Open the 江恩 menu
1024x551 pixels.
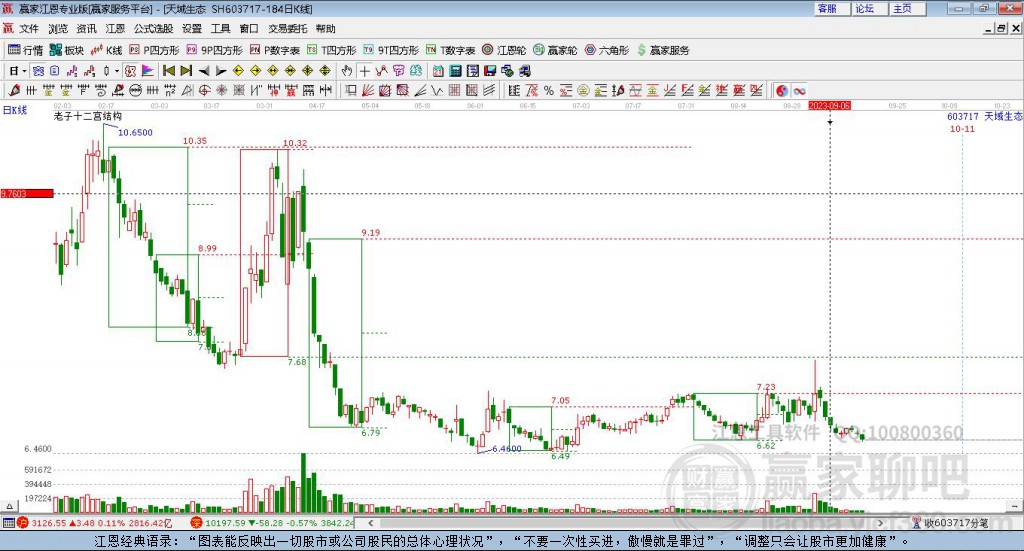(115, 29)
